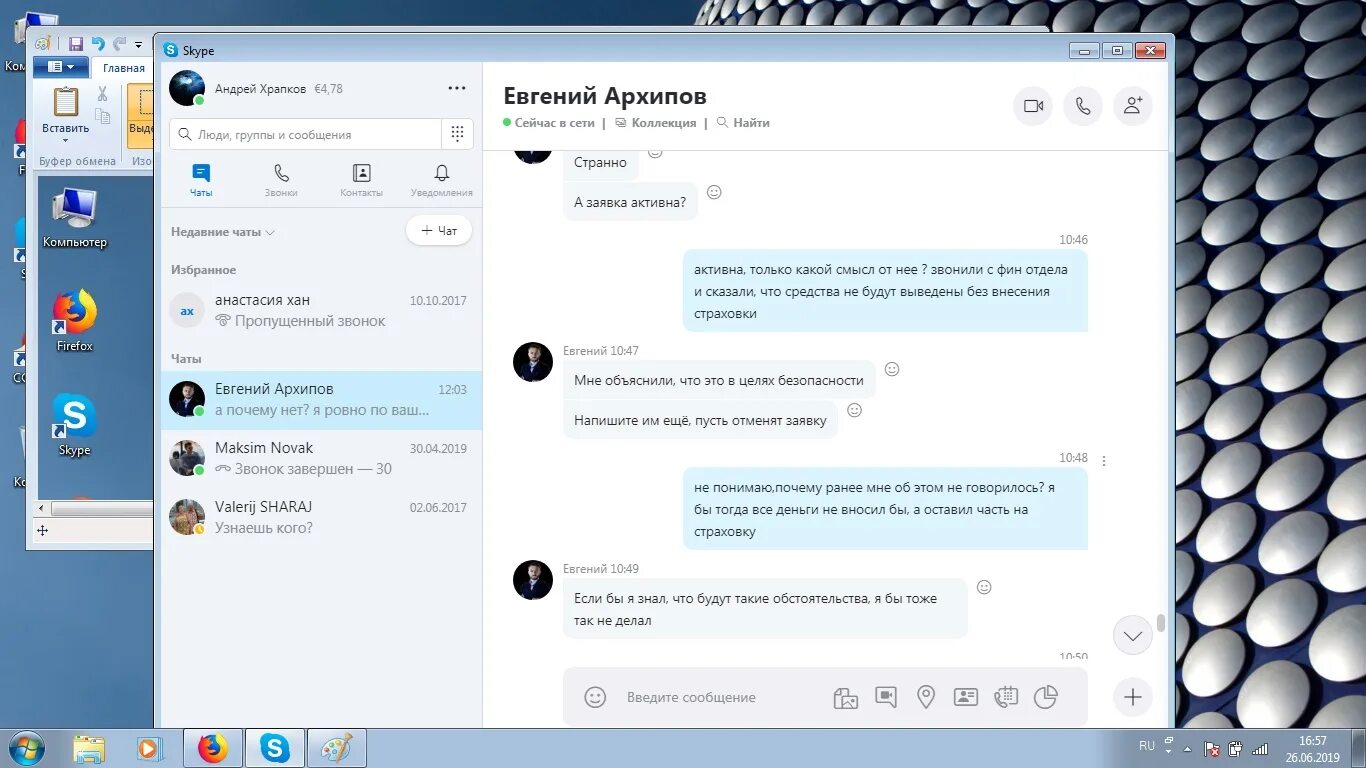Screen dimensions: 1366x768
Task: Switch to Skype on the taskbar
Action: click(275, 748)
